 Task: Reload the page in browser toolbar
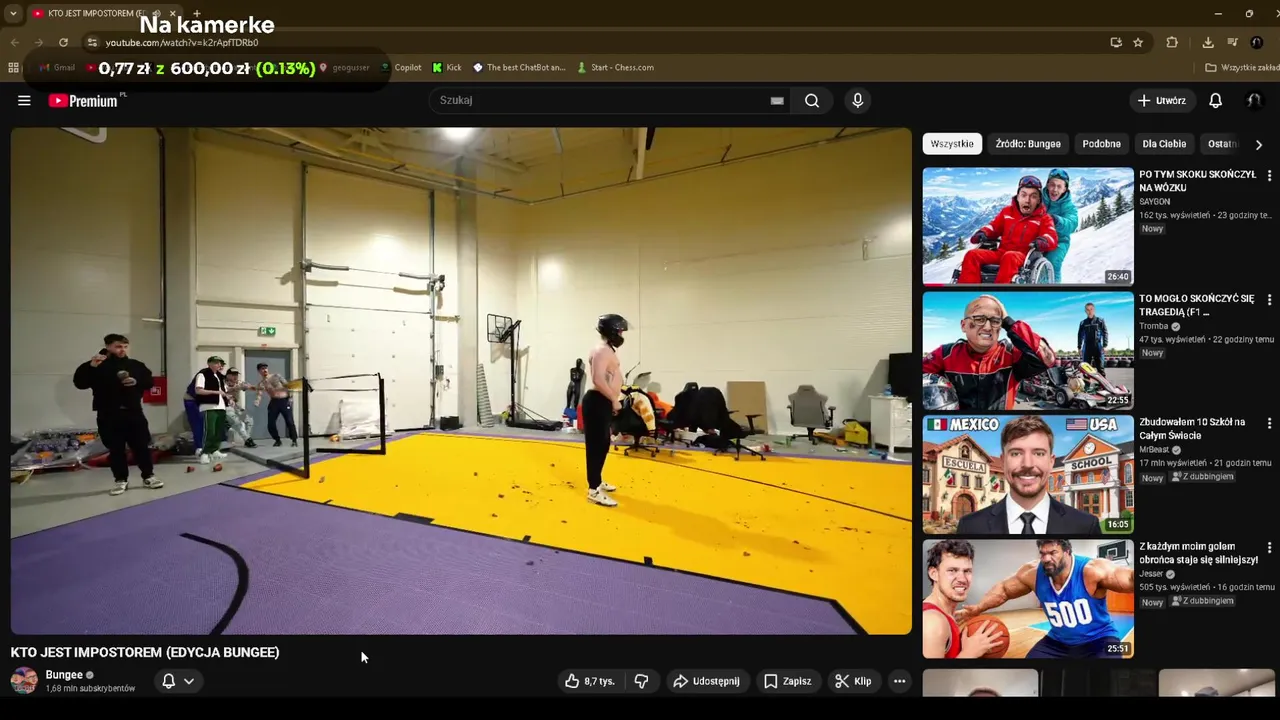tap(63, 43)
